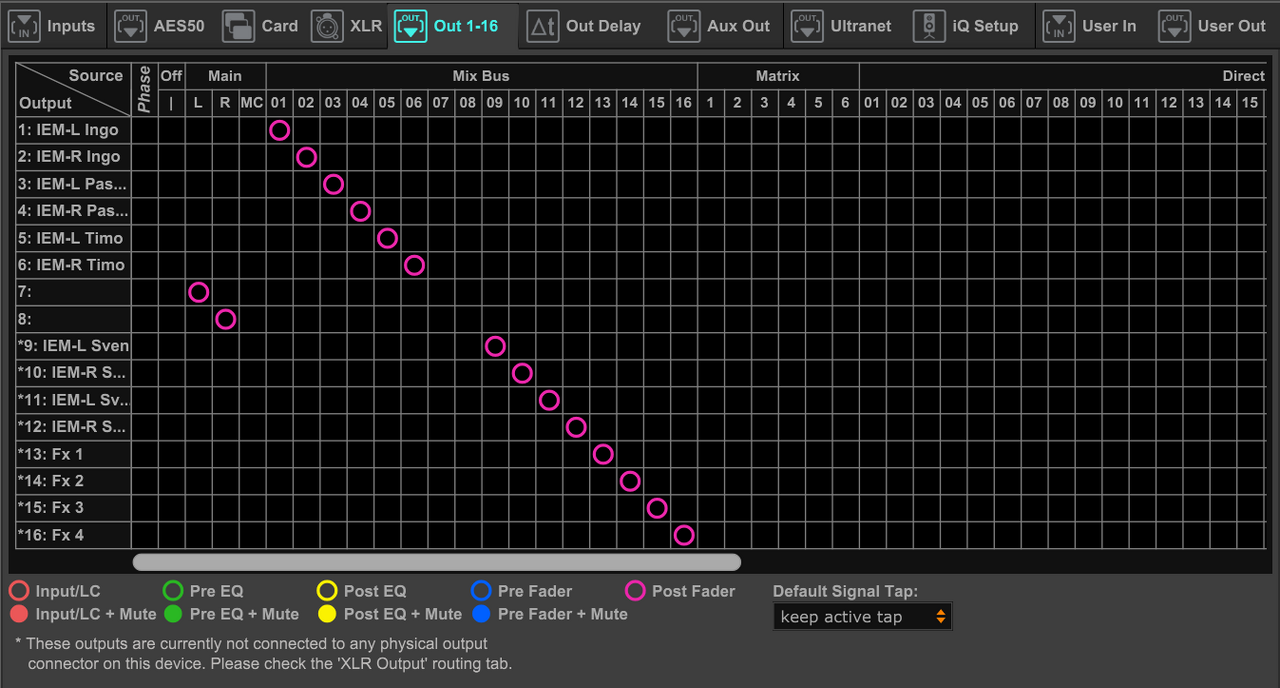Screen dimensions: 1280x688
Task: Click the AES50 output icon
Action: [x=131, y=26]
